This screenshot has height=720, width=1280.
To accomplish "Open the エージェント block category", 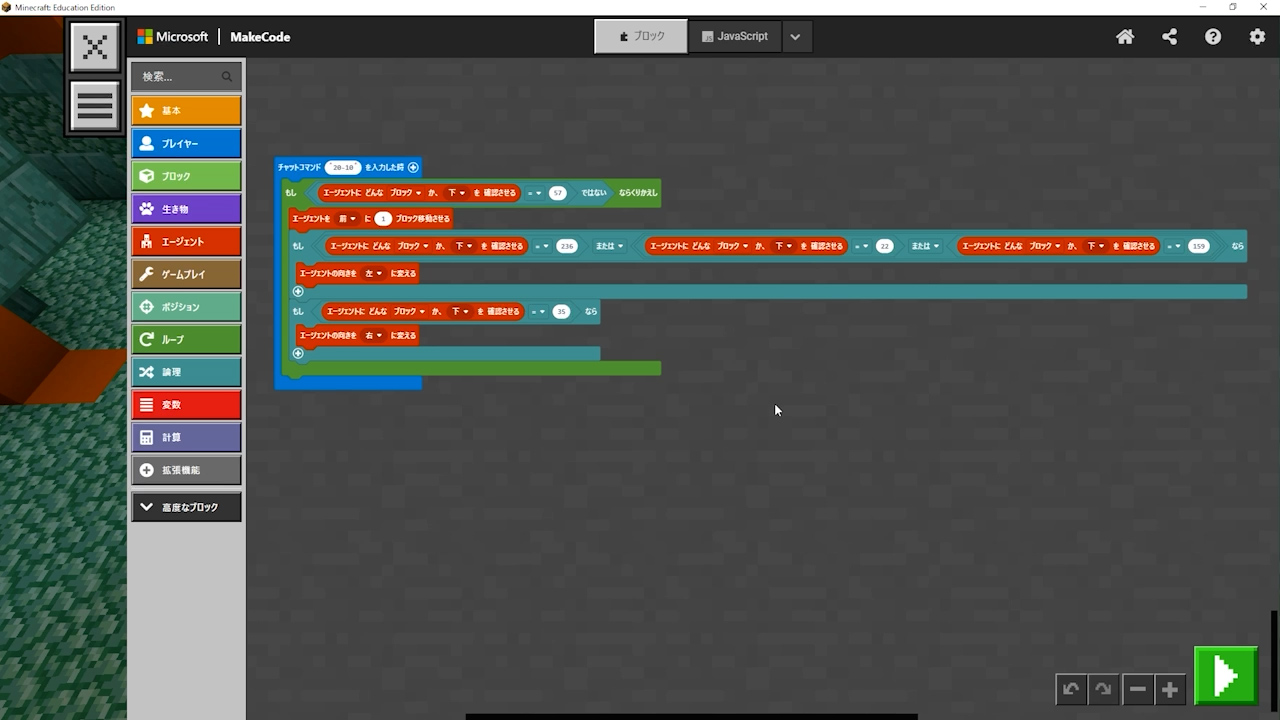I will click(186, 241).
